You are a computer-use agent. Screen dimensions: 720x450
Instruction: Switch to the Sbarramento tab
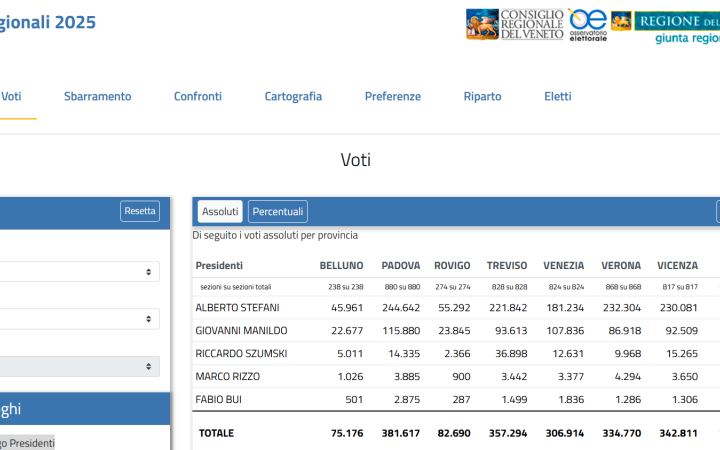click(97, 97)
